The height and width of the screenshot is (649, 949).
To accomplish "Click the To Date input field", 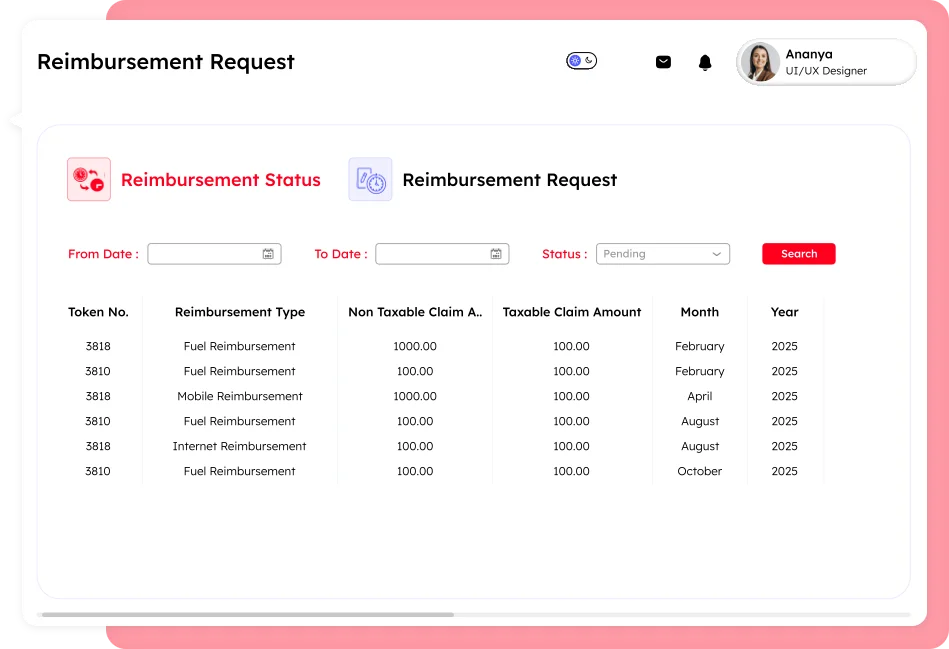I will pyautogui.click(x=433, y=254).
